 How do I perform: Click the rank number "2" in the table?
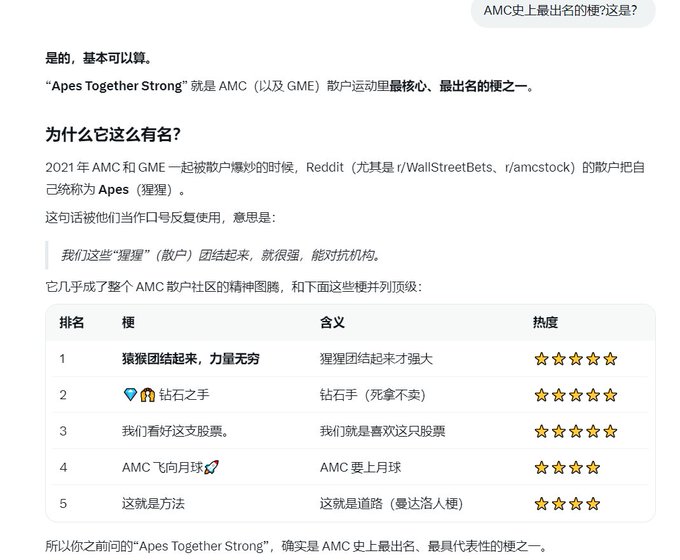(63, 395)
